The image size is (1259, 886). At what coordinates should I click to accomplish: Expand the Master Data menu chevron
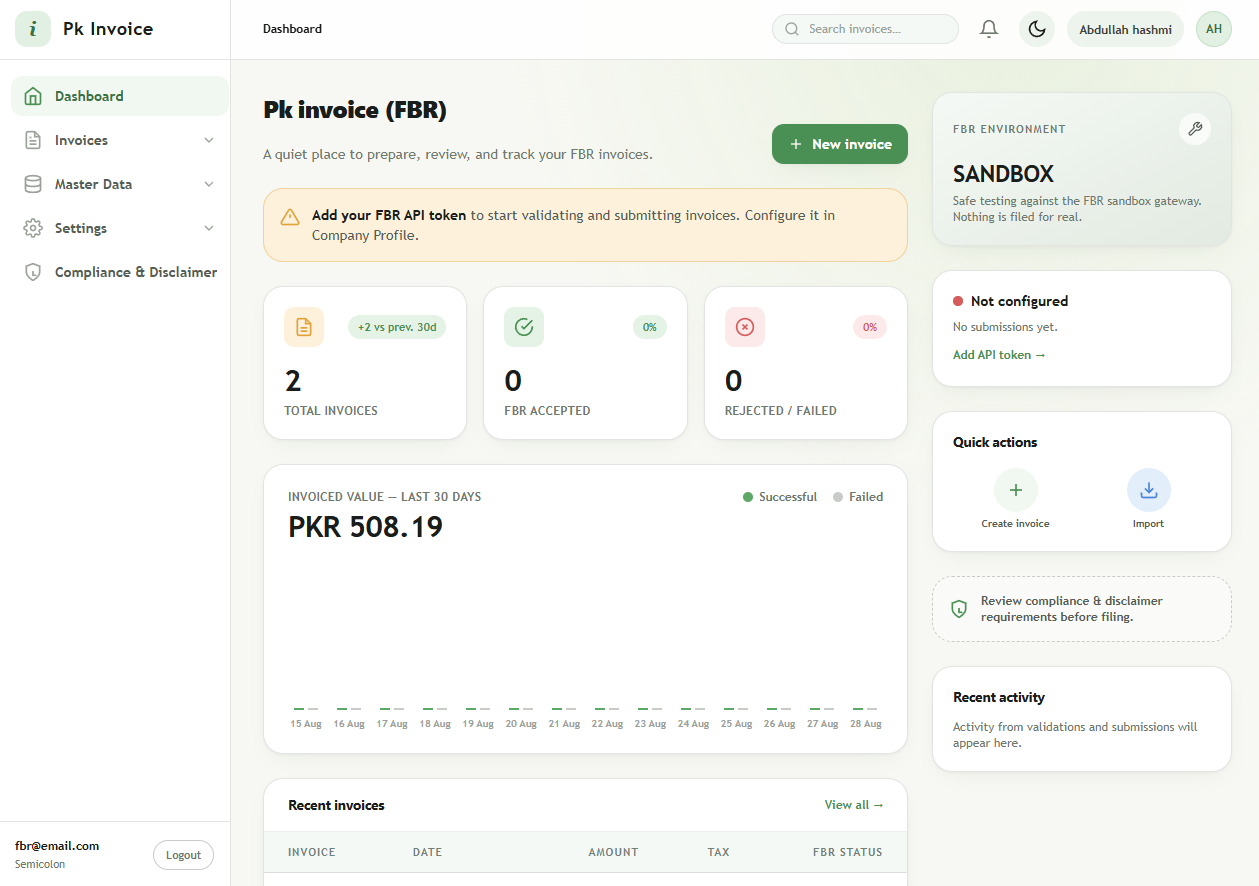209,184
